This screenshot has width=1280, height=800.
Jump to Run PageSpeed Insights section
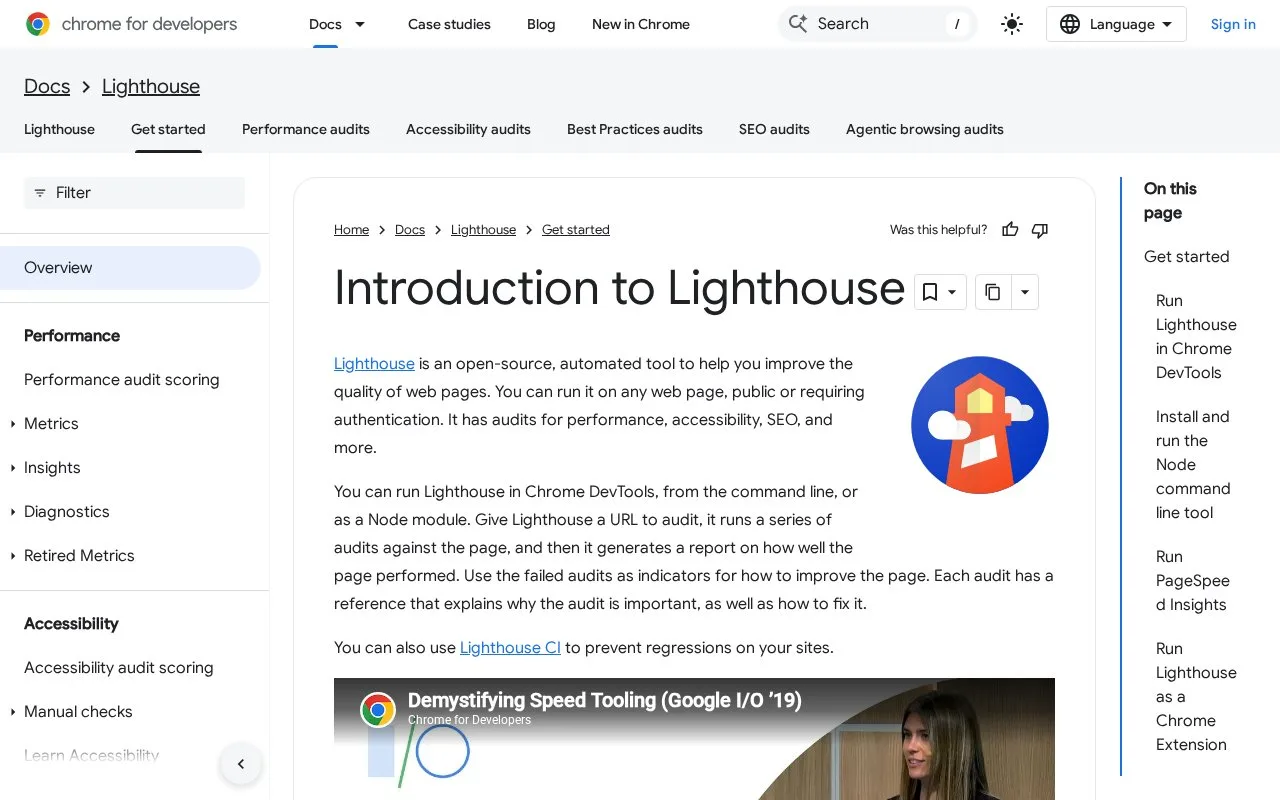[1193, 581]
